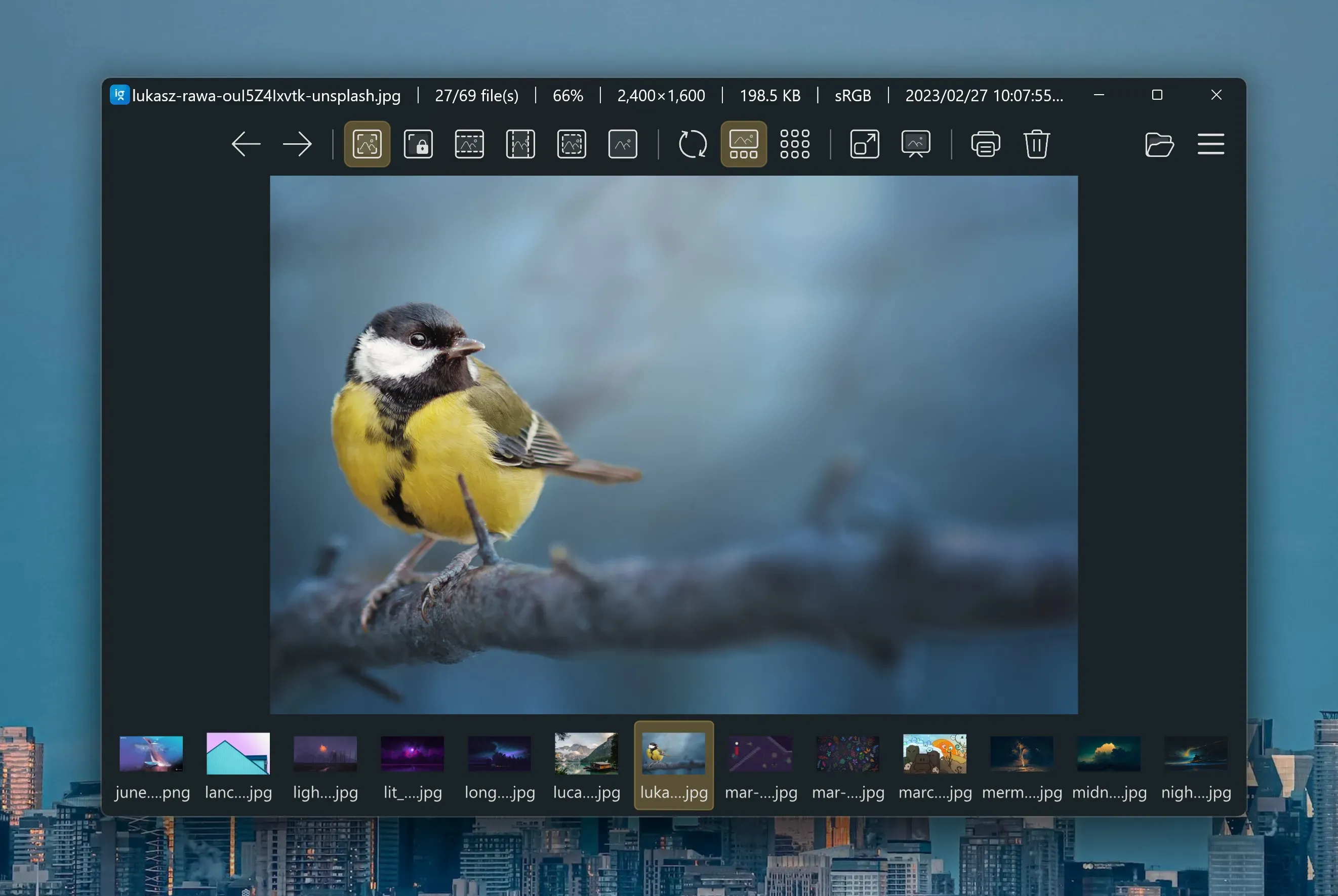
Task: Open the hamburger main menu
Action: (1210, 144)
